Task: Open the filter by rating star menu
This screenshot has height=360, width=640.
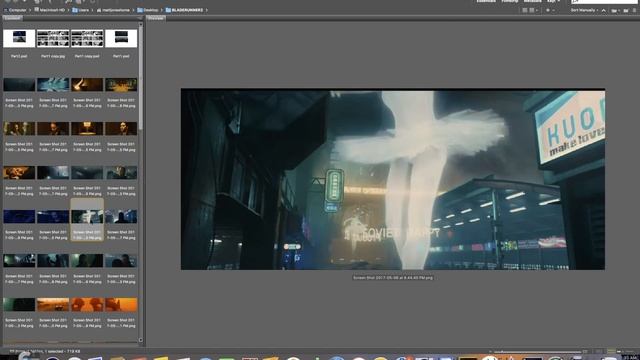Action: [549, 10]
